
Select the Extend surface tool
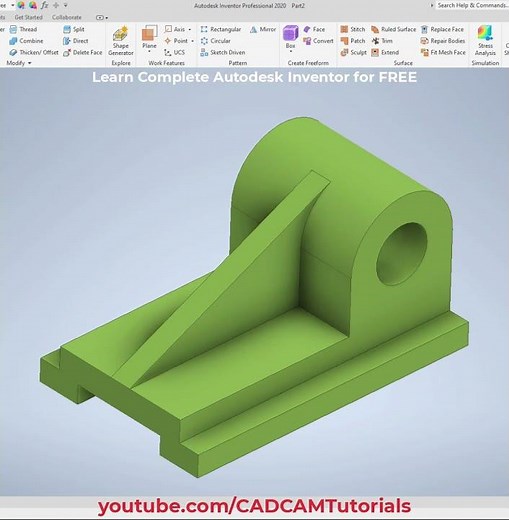click(385, 52)
